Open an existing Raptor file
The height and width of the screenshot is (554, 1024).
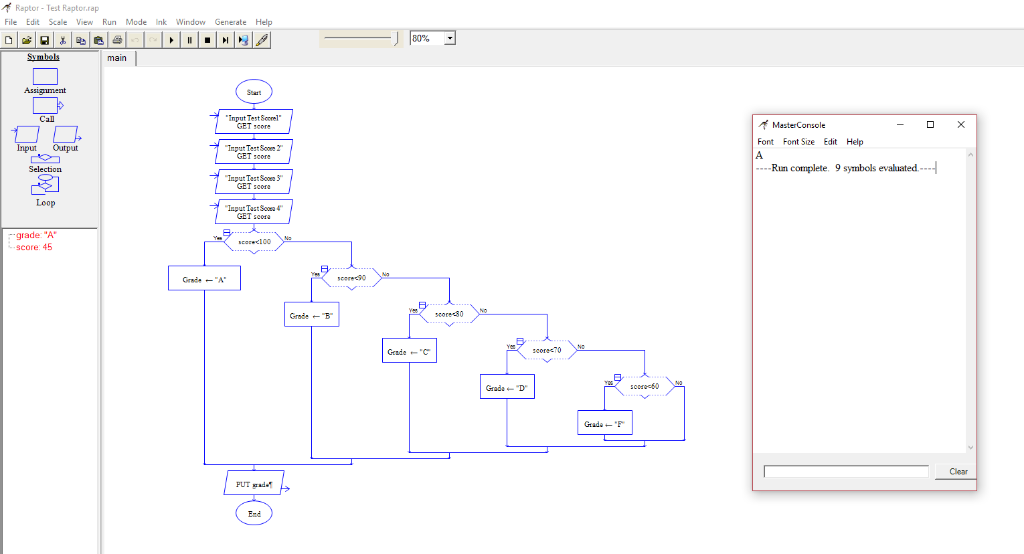(x=27, y=40)
